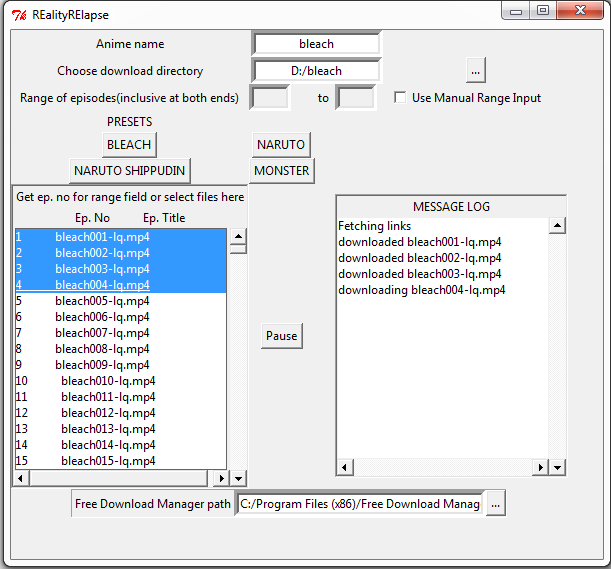Click the range start episode field
Image resolution: width=611 pixels, height=569 pixels.
pyautogui.click(x=270, y=98)
